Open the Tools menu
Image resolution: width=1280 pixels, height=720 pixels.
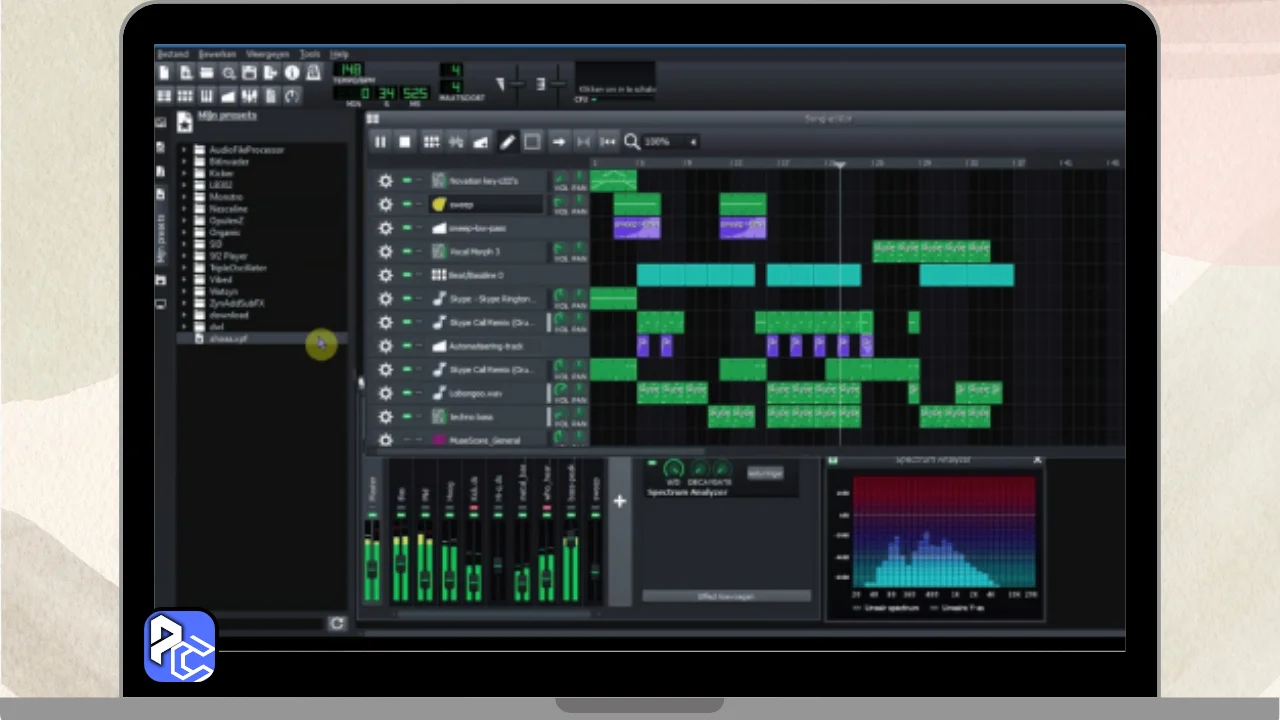pos(310,54)
